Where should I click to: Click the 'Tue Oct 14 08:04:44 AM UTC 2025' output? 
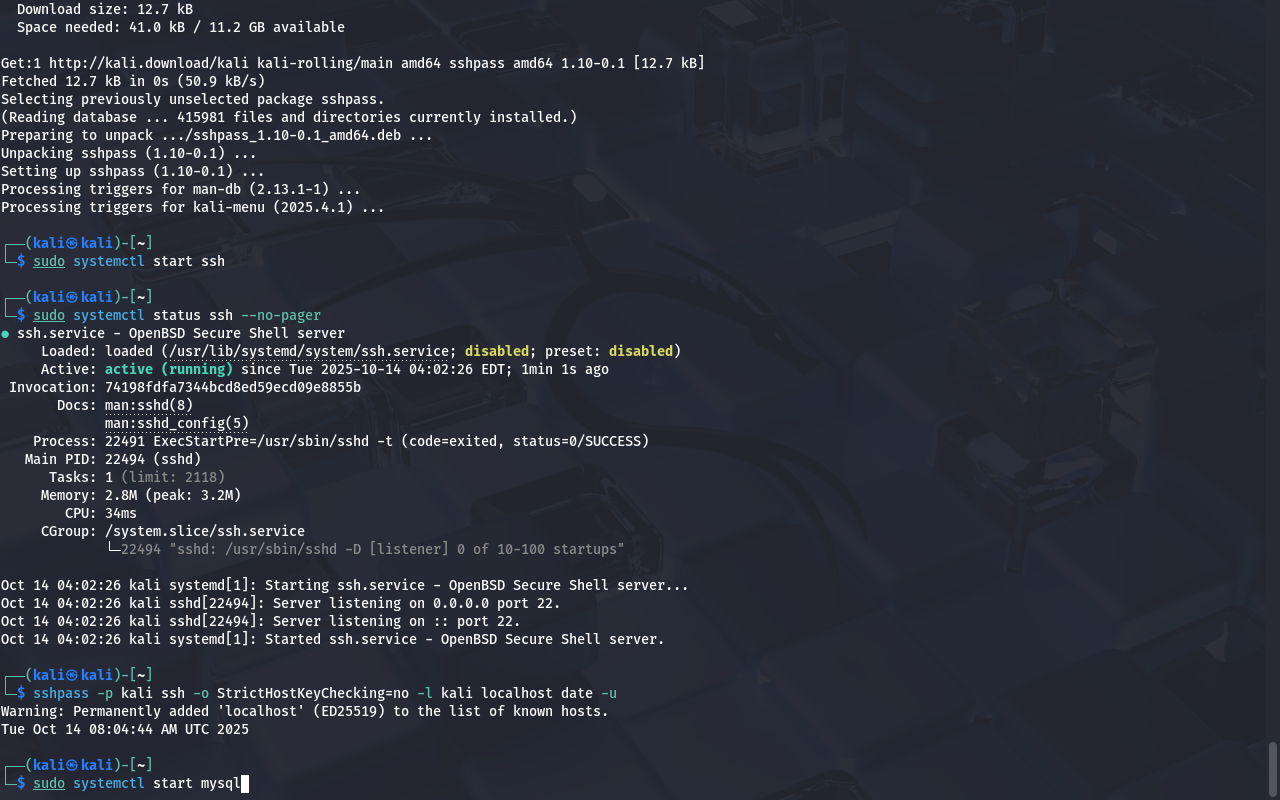pos(125,729)
